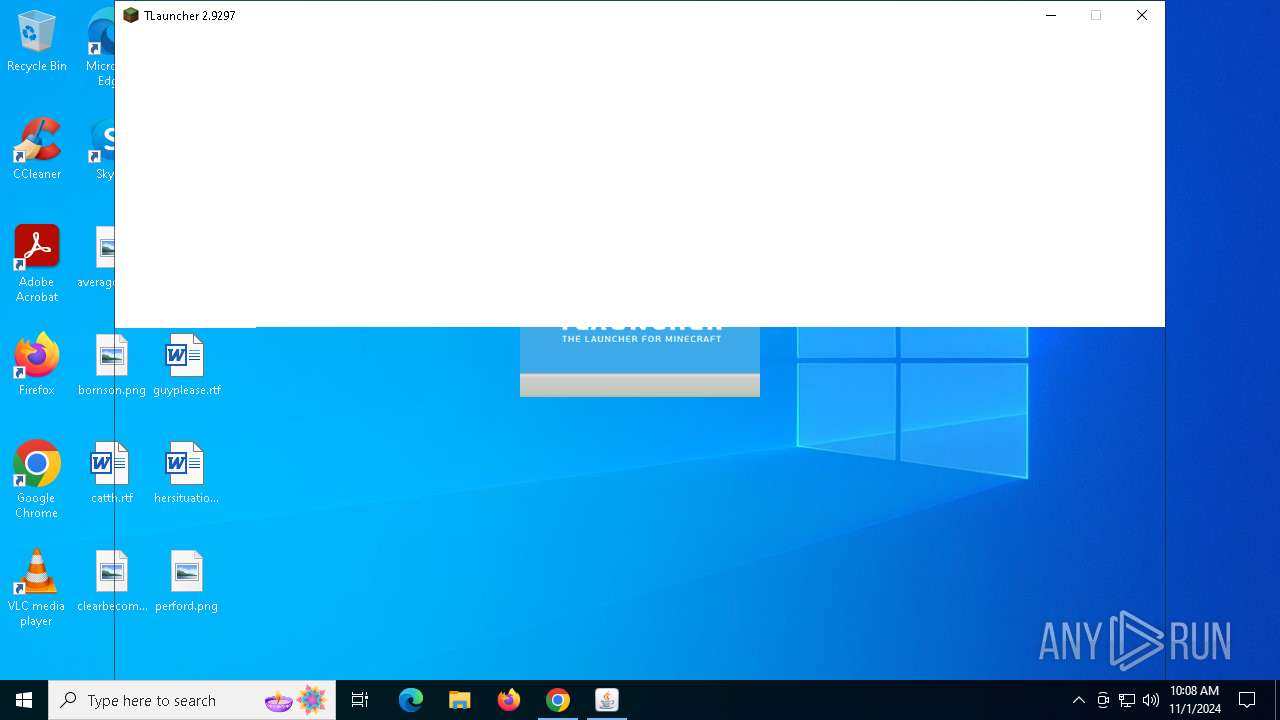Launch Firefox from desktop shortcut
This screenshot has width=1280, height=720.
37,365
